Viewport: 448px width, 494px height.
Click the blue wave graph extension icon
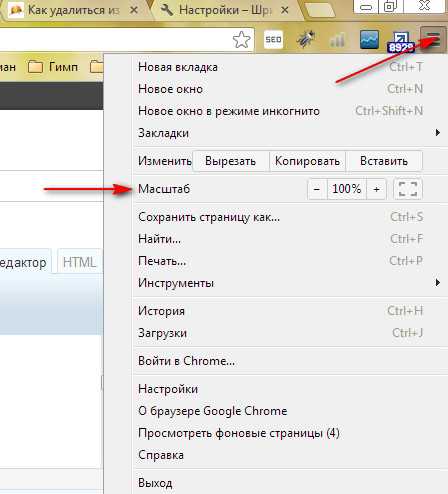pyautogui.click(x=369, y=40)
